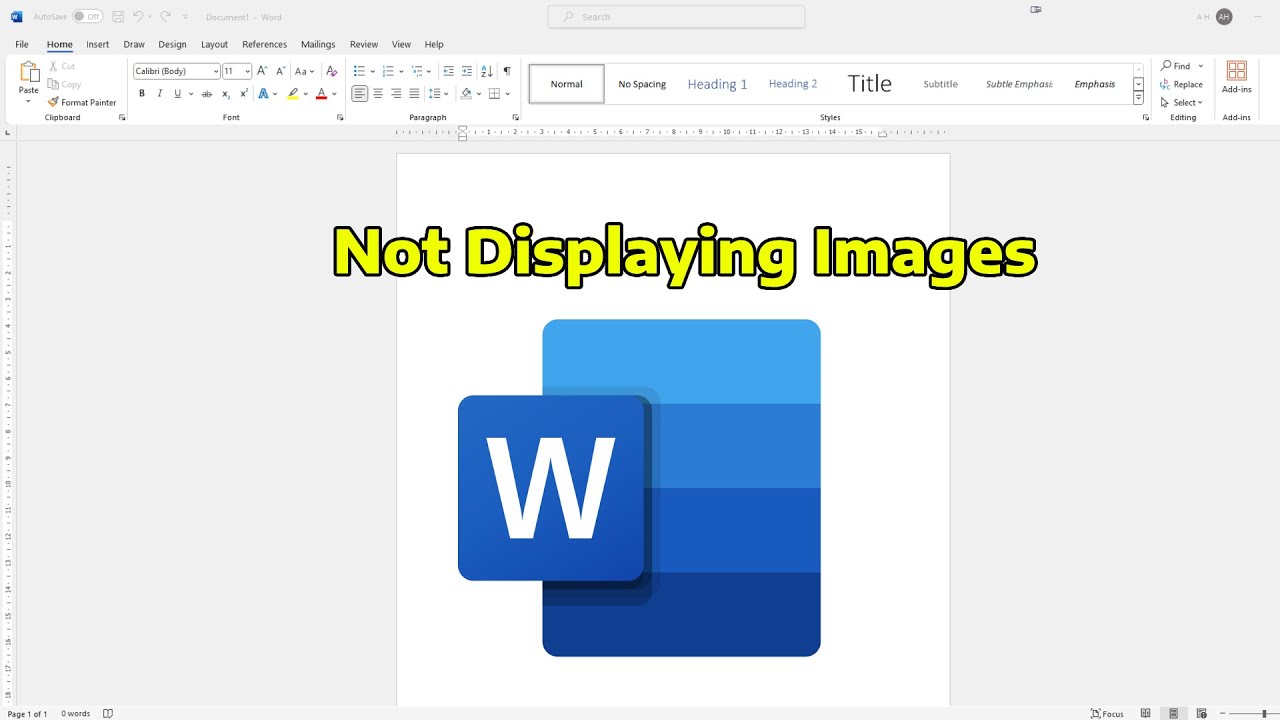Click the Paste clipboard icon
This screenshot has width=1280, height=720.
[x=29, y=72]
